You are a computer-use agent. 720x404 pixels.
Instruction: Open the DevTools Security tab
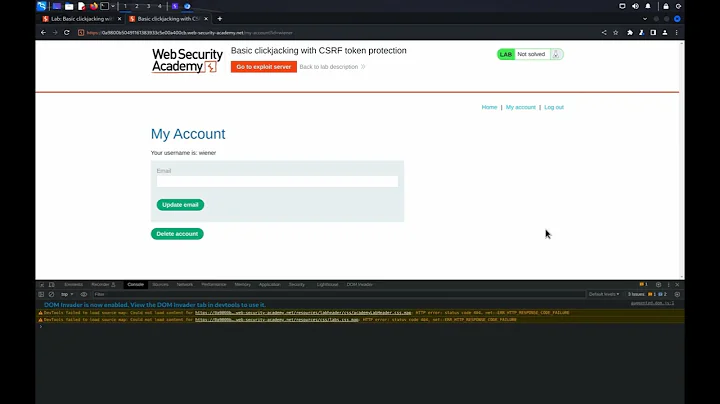click(297, 285)
